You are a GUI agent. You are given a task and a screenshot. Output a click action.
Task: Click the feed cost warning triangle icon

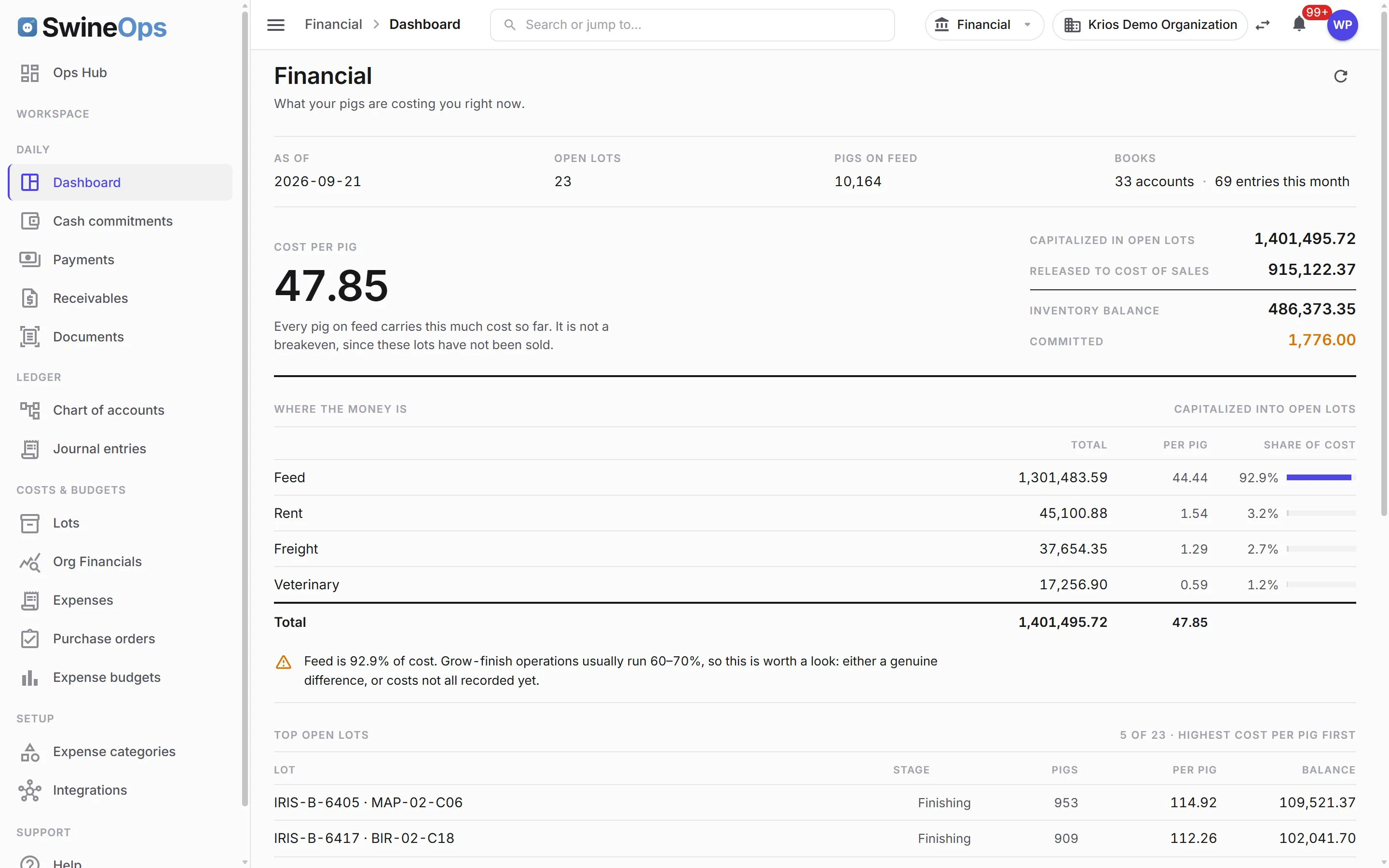[x=284, y=663]
